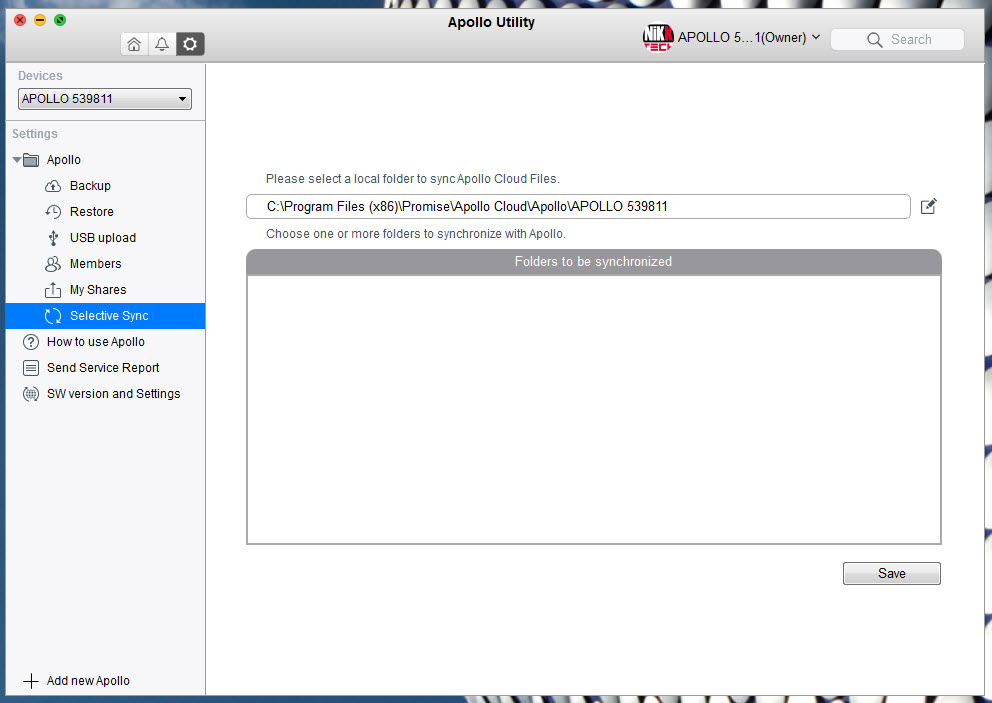Select USB upload in sidebar
This screenshot has height=703, width=992.
click(x=105, y=238)
